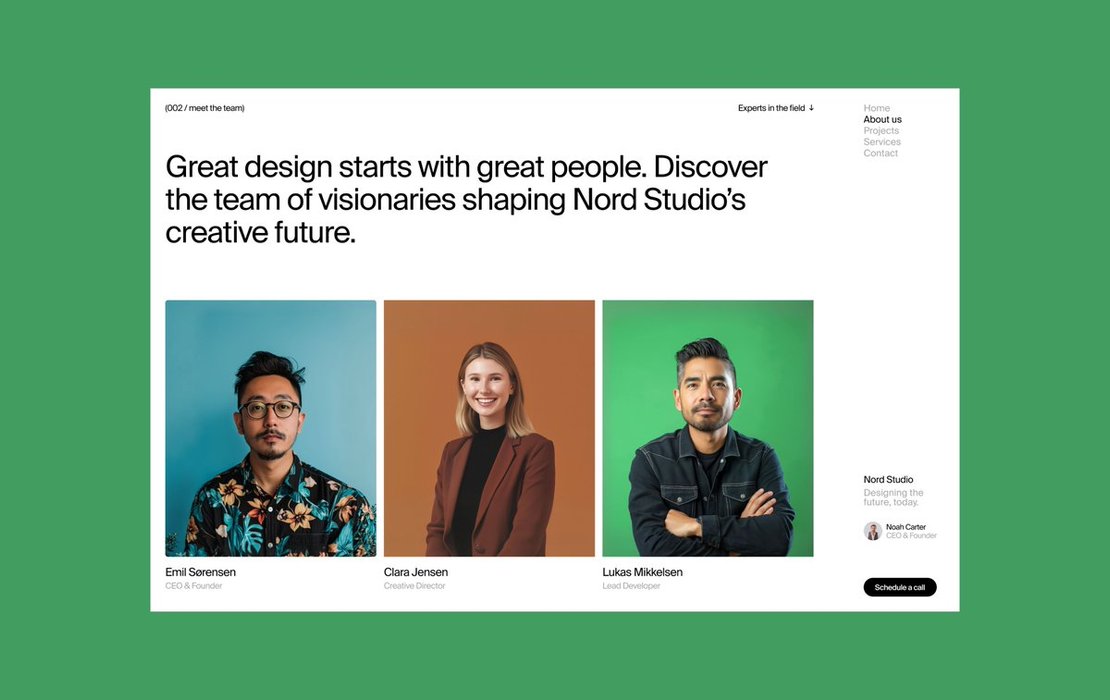
Task: Select Clara Jensen's portrait photo
Action: (x=489, y=428)
